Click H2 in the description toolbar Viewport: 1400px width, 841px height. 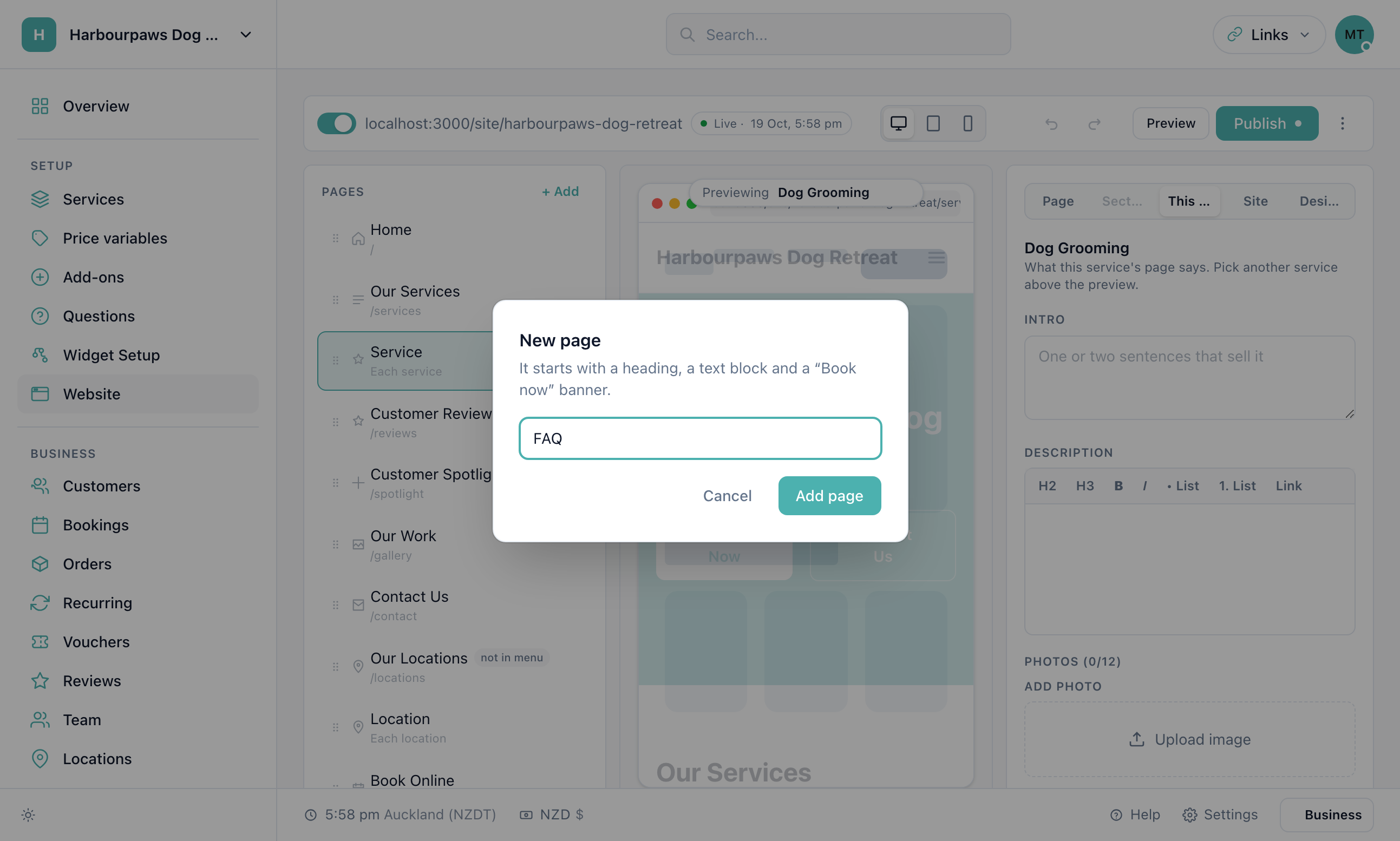point(1046,486)
